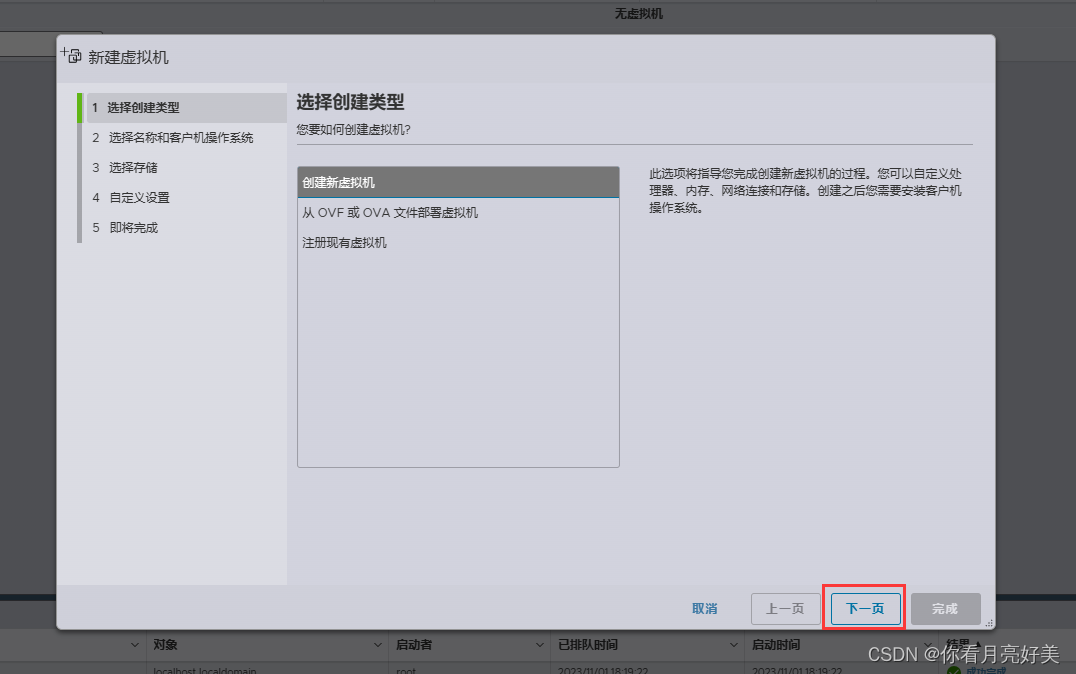Click the dialog resize grip corner
1076x674 pixels.
[989, 623]
